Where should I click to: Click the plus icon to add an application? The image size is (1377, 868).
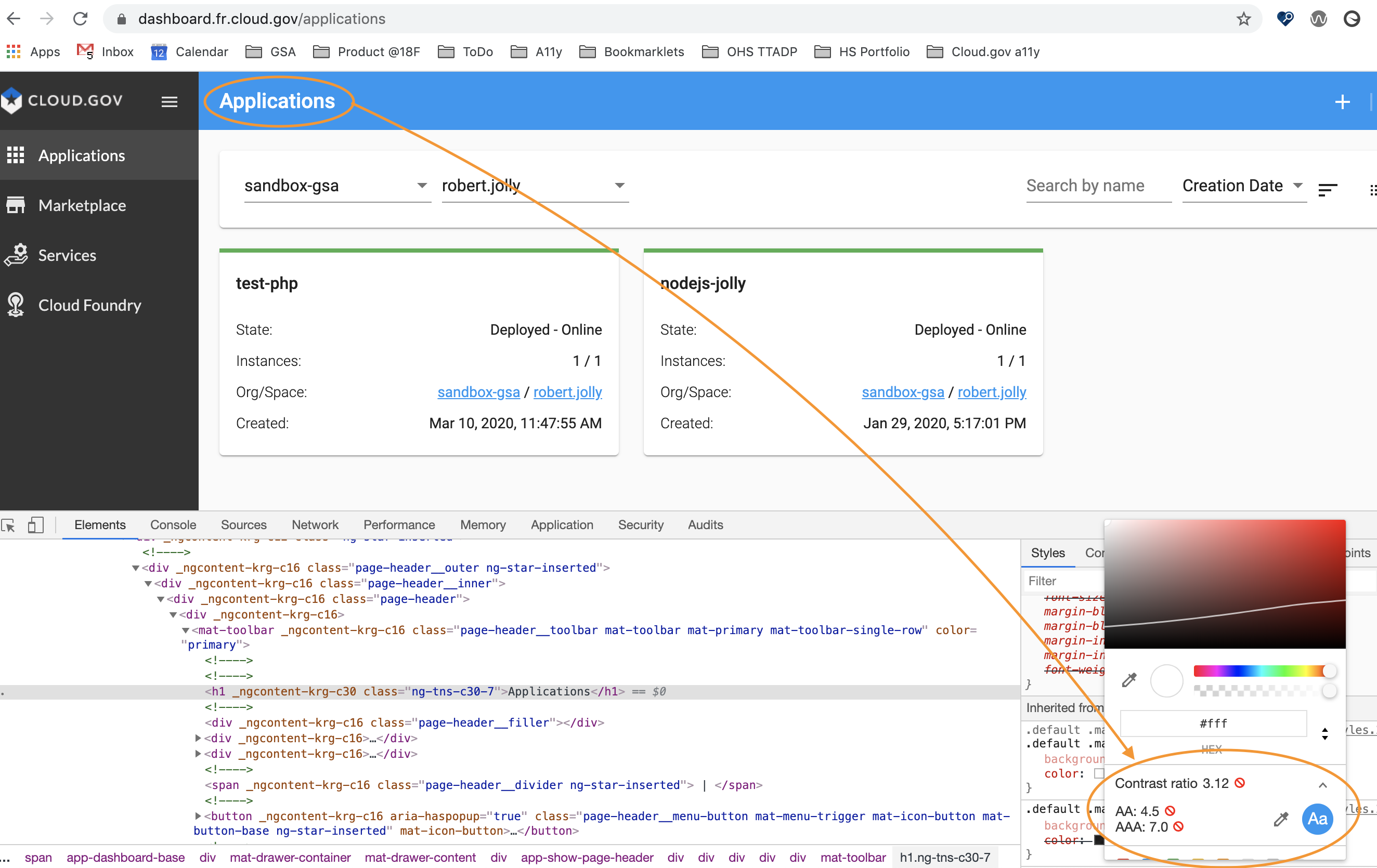coord(1342,102)
